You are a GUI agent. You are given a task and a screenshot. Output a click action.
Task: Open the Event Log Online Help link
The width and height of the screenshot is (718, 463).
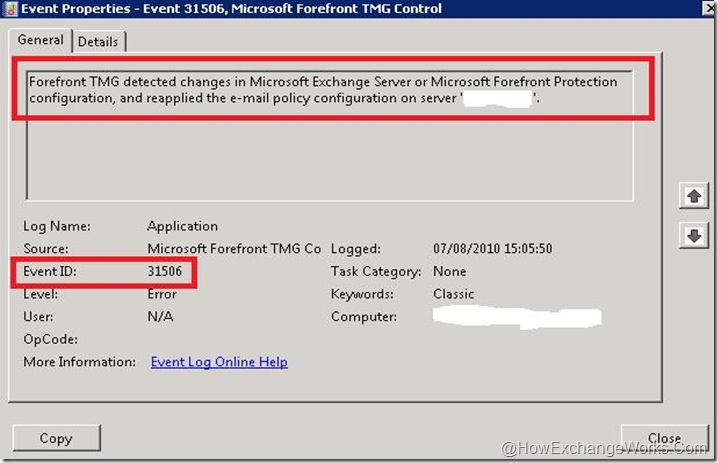tap(219, 362)
